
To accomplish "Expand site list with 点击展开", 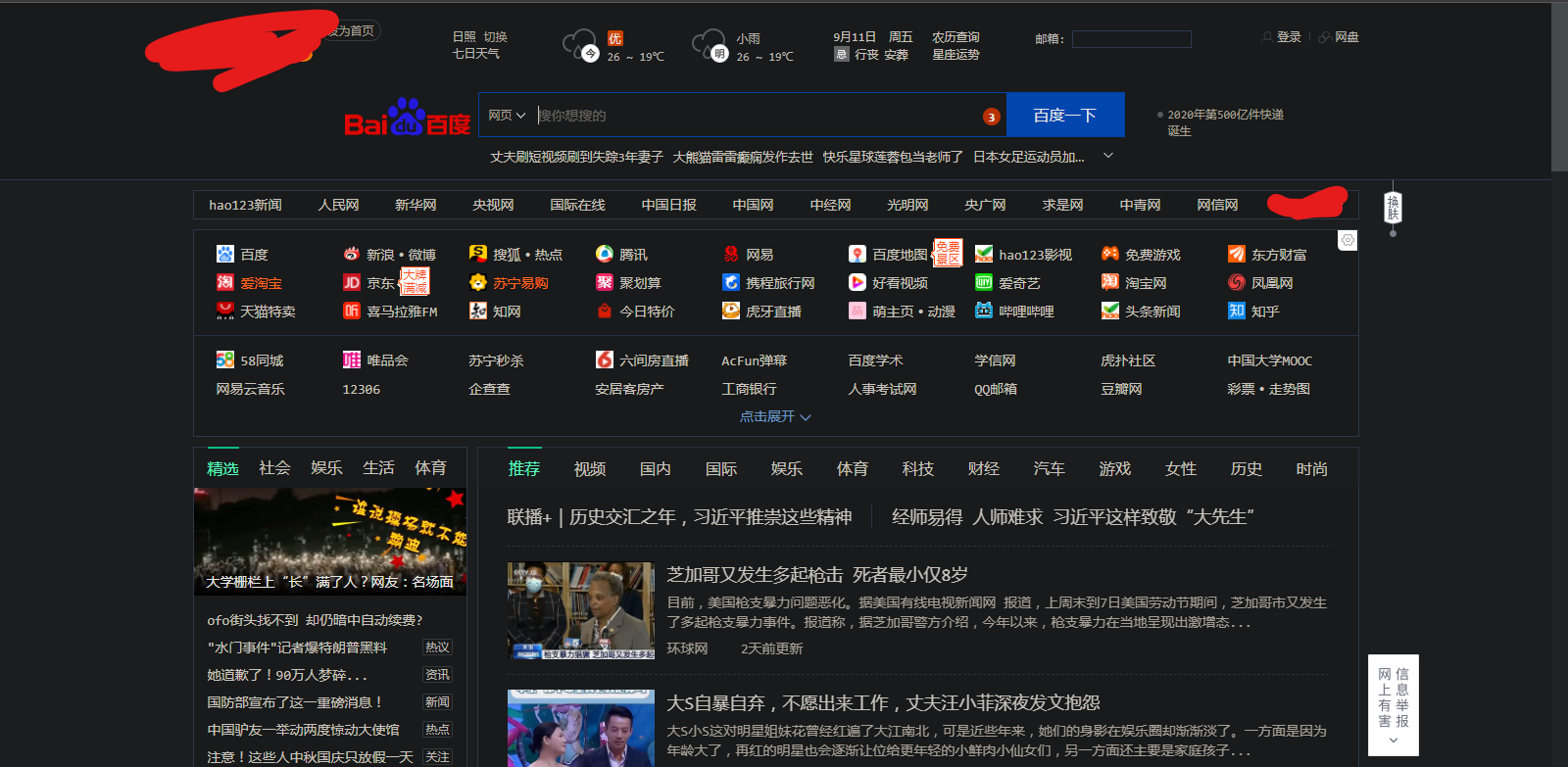I will [x=775, y=416].
